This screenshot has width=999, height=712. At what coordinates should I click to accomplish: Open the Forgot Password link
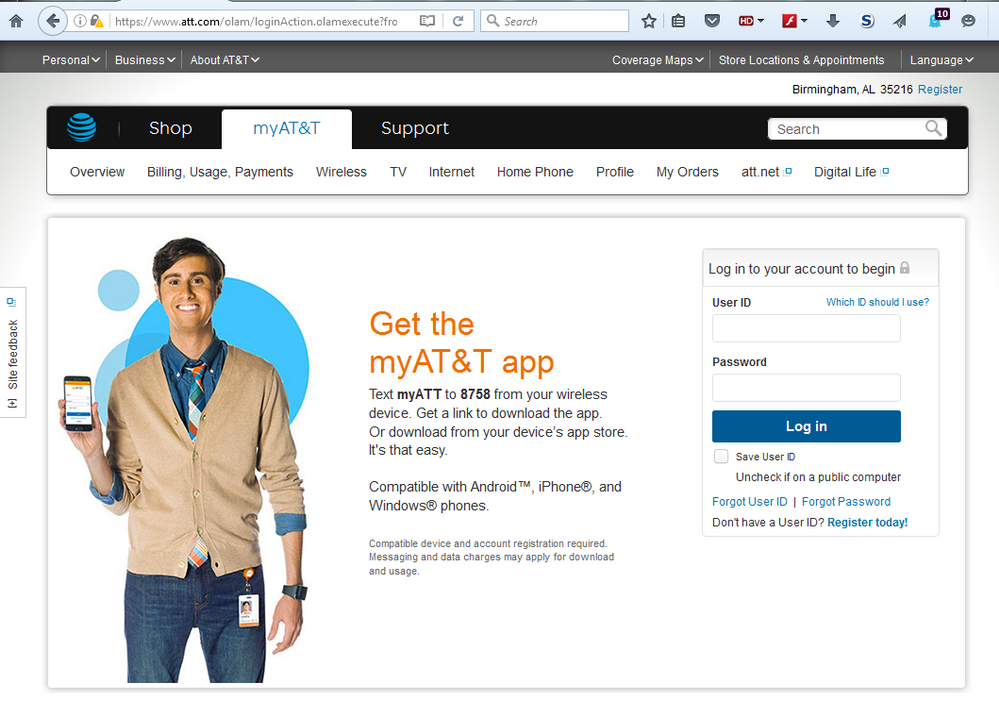pos(845,501)
